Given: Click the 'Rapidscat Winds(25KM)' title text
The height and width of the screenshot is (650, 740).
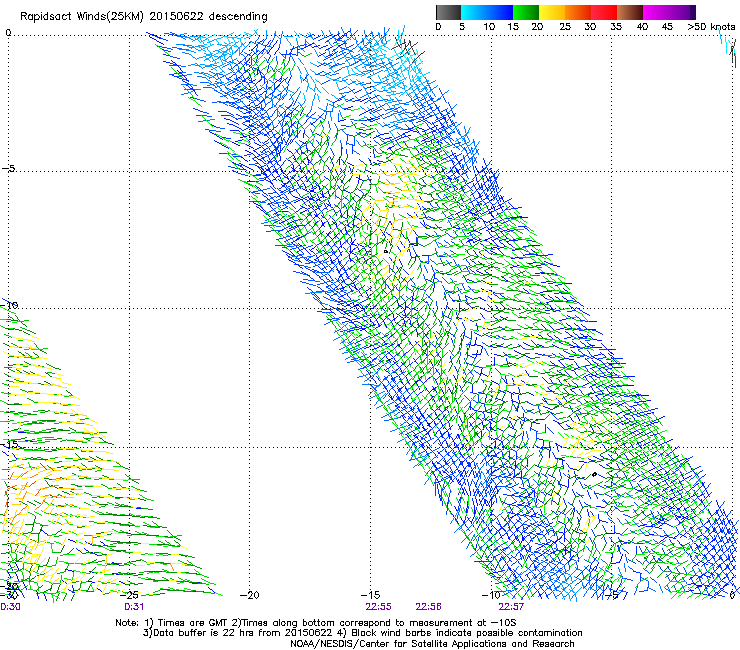Looking at the screenshot, I should click(x=81, y=17).
